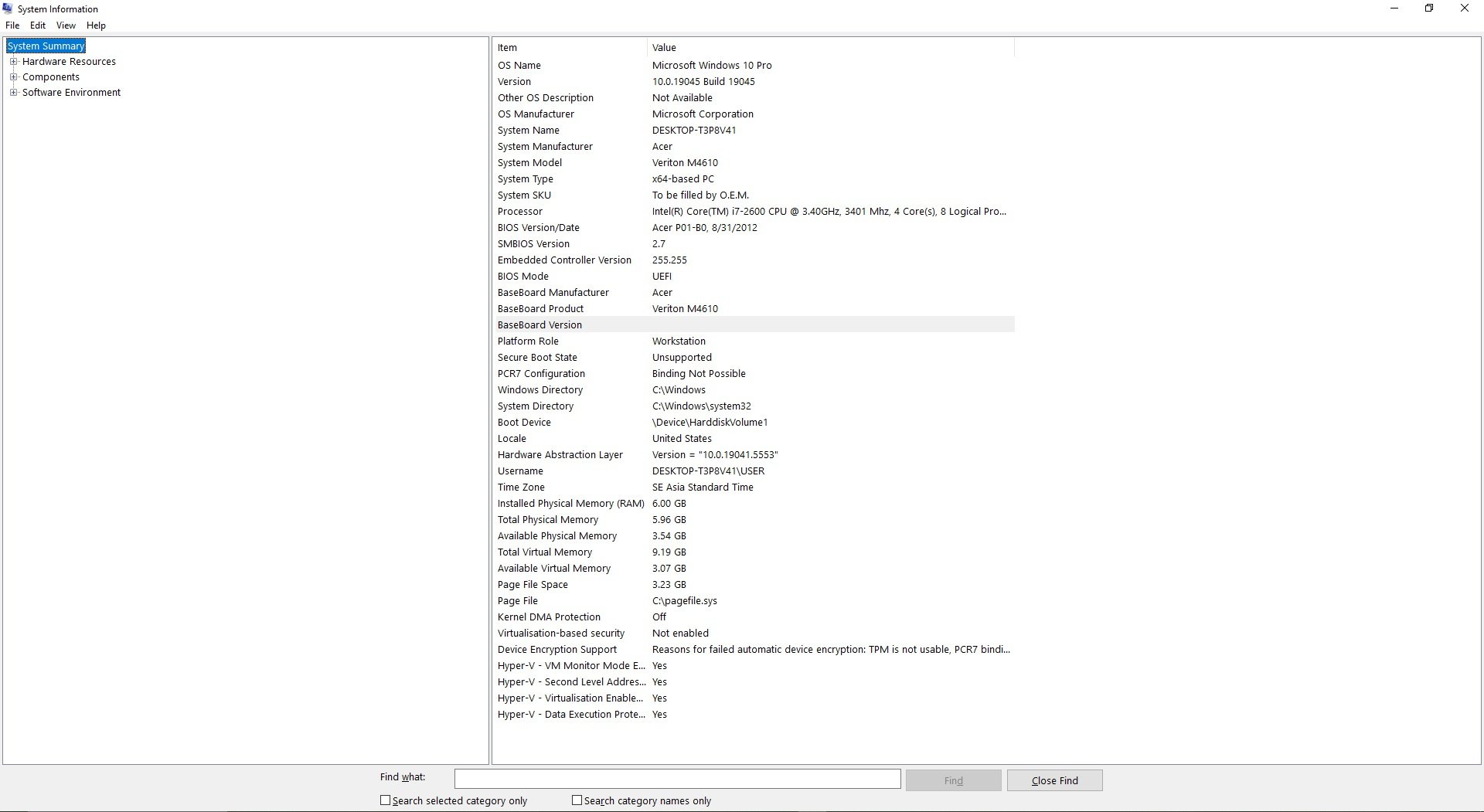Select Hardware Resources tree item label
Screen dimensions: 1484x812
tap(69, 62)
